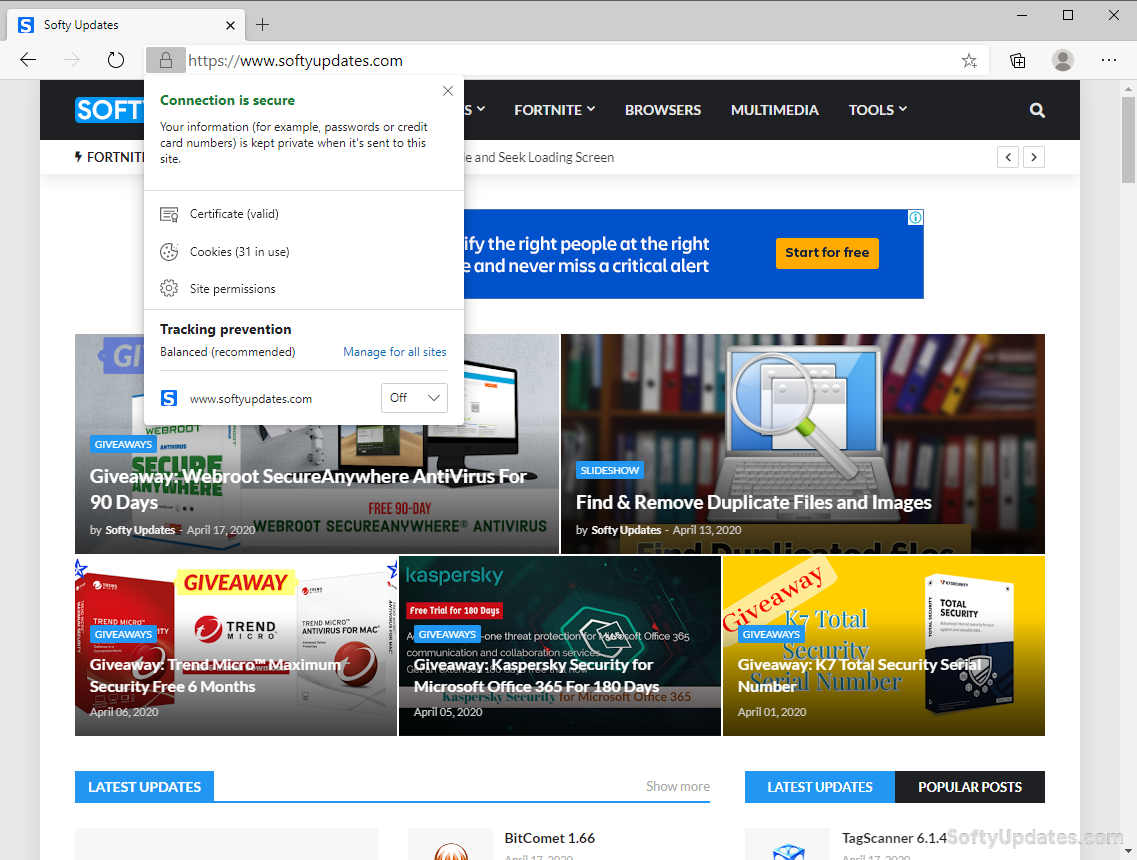This screenshot has height=860, width=1137.
Task: Click the site permissions gear icon
Action: [x=169, y=289]
